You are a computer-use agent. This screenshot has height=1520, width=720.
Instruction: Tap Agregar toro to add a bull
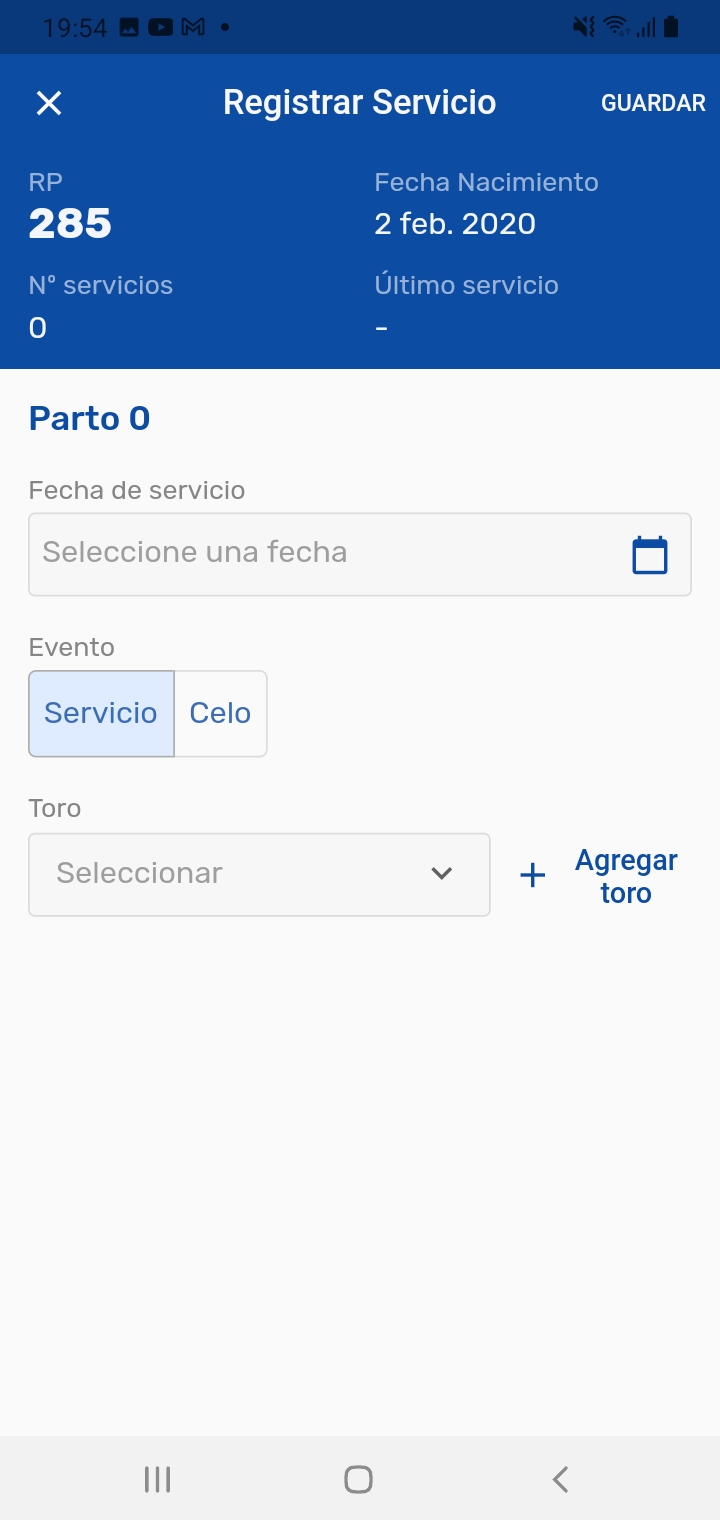tap(626, 876)
